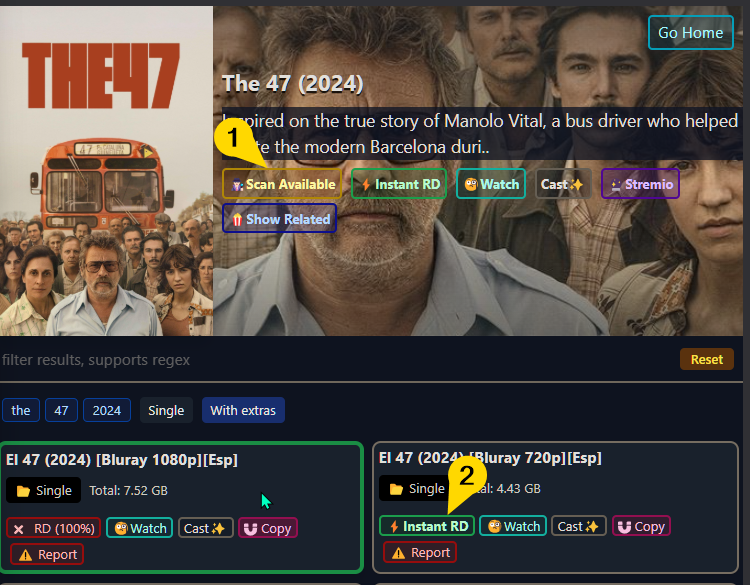The width and height of the screenshot is (750, 585).
Task: Click the top Instant RD button
Action: coord(399,184)
